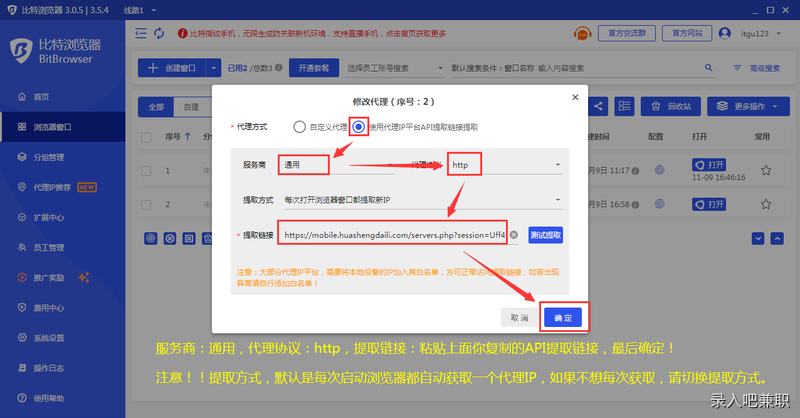
Task: Open browser window in row 2
Action: pos(709,204)
